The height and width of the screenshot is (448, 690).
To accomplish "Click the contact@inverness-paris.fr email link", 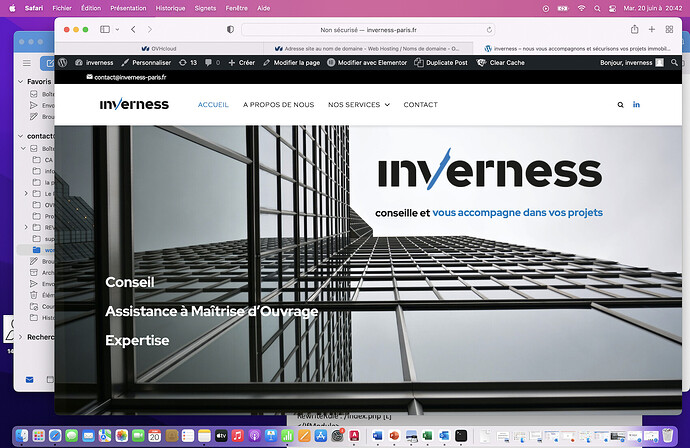I will (126, 77).
